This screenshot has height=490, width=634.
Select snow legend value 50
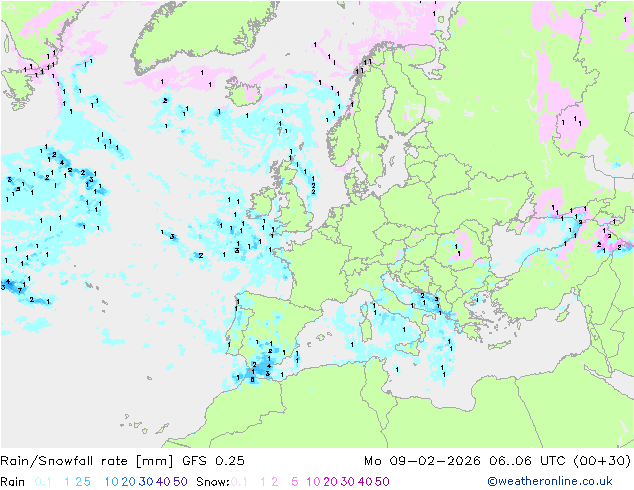[x=383, y=482]
